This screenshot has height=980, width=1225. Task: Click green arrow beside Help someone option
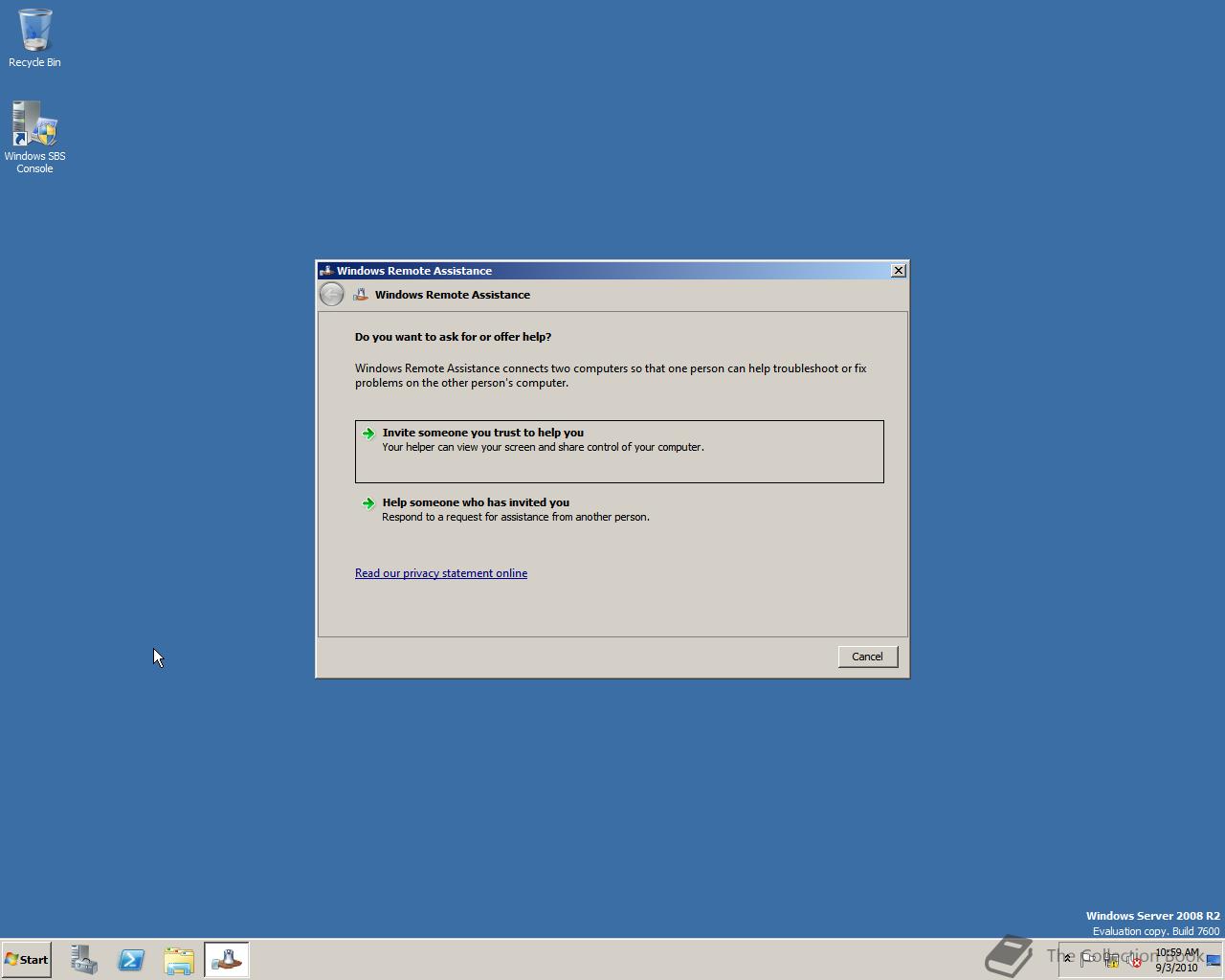(x=368, y=503)
